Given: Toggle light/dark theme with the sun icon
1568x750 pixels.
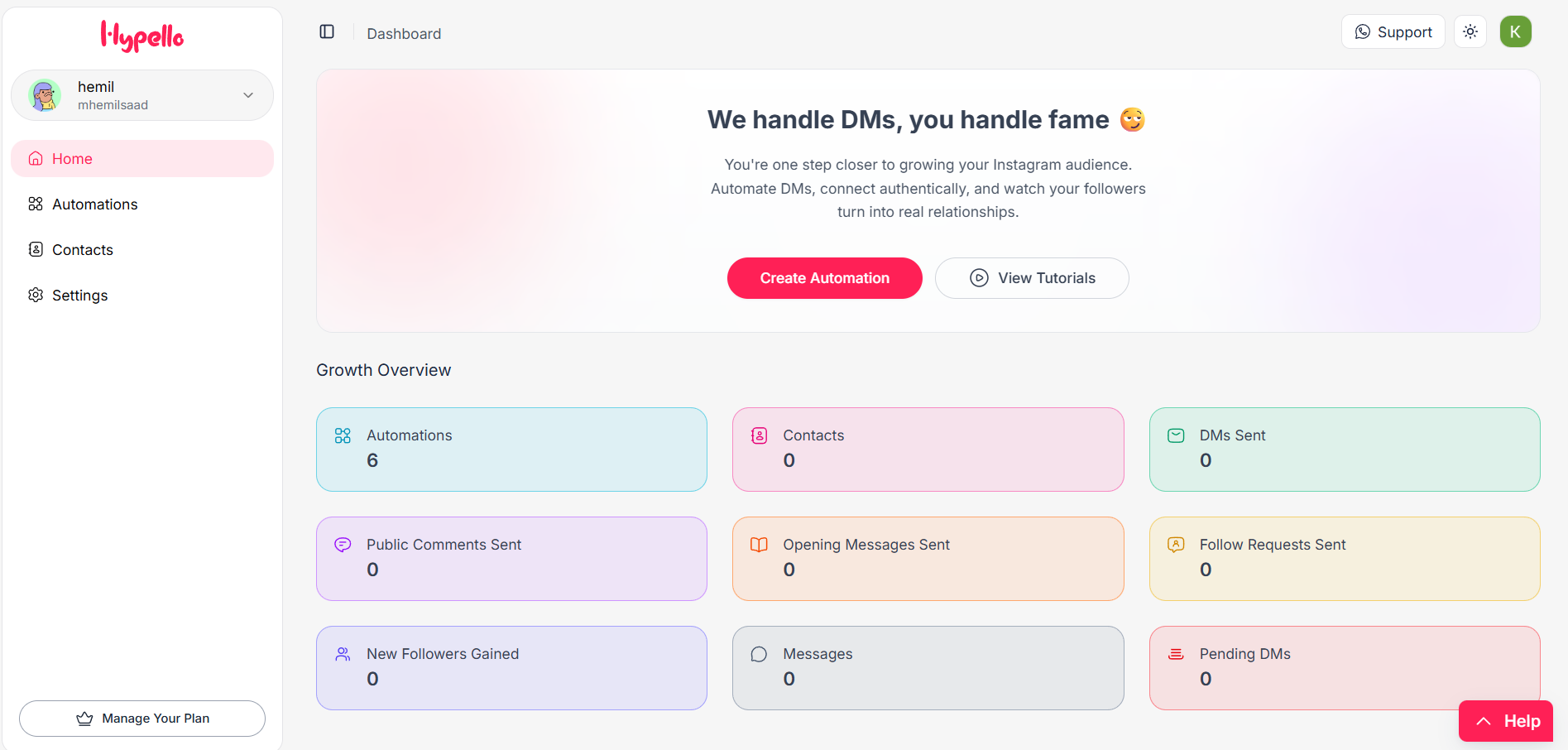Looking at the screenshot, I should 1470,31.
